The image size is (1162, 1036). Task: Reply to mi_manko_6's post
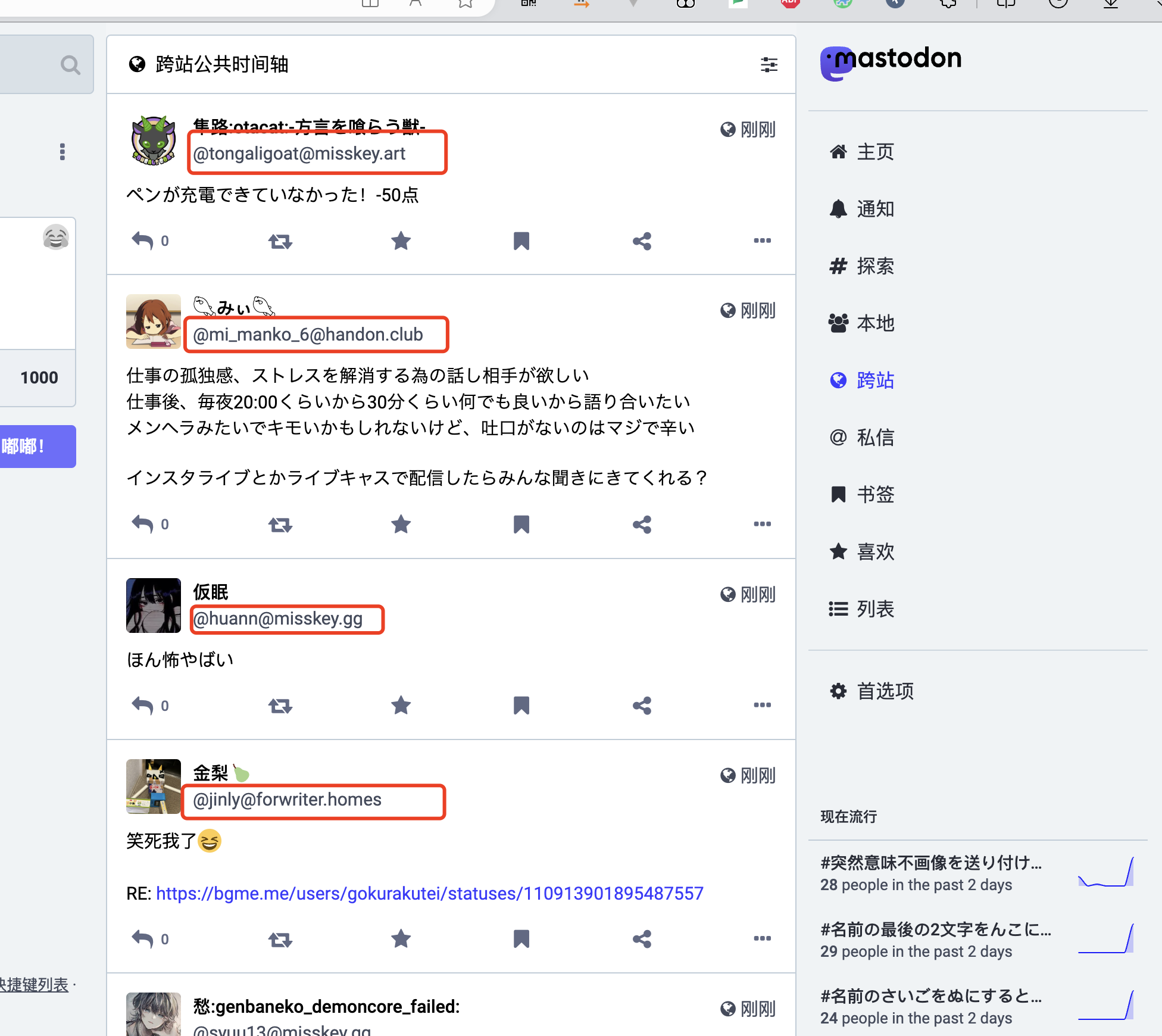(x=142, y=525)
